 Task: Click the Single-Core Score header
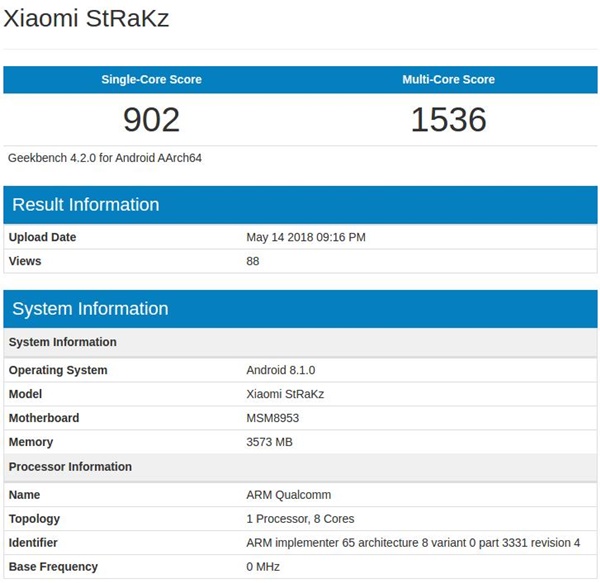(151, 79)
